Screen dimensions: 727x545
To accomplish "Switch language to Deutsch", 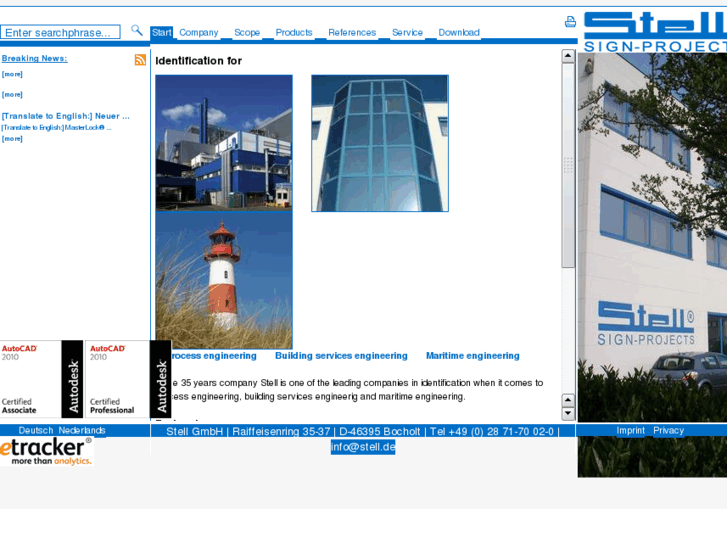I will (x=36, y=430).
